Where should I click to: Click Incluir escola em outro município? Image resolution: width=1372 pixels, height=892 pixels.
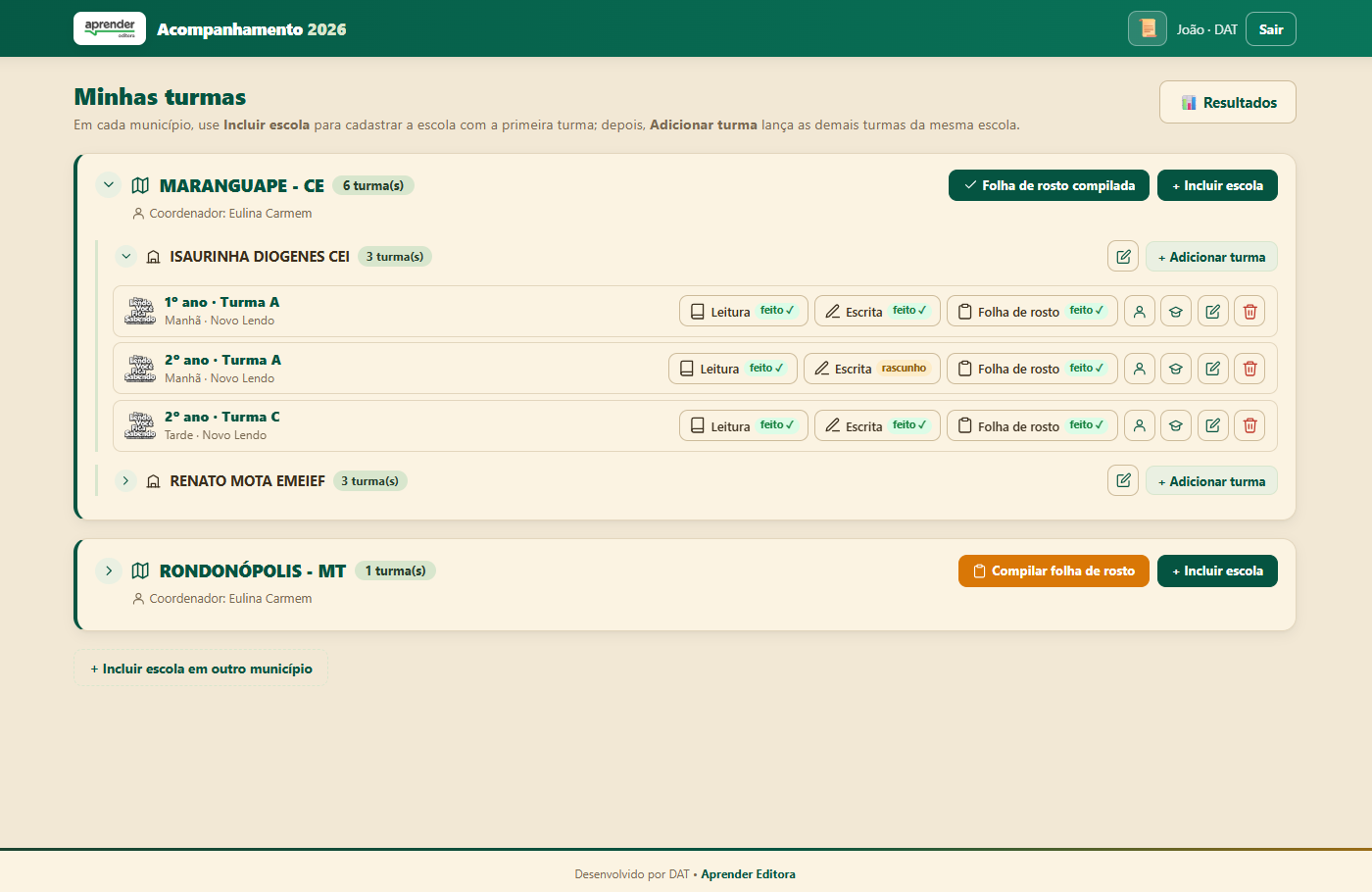pyautogui.click(x=201, y=669)
